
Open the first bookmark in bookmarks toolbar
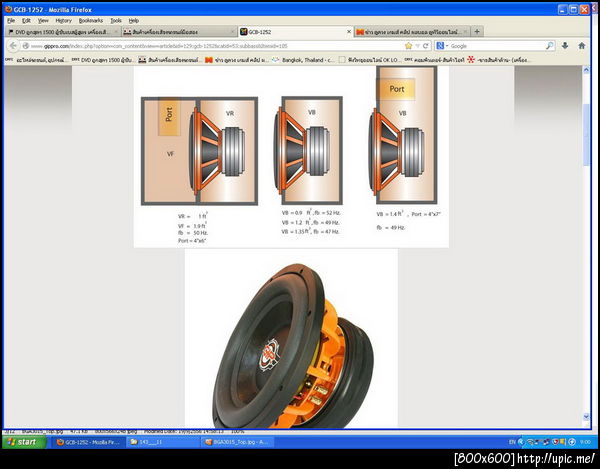(37, 60)
